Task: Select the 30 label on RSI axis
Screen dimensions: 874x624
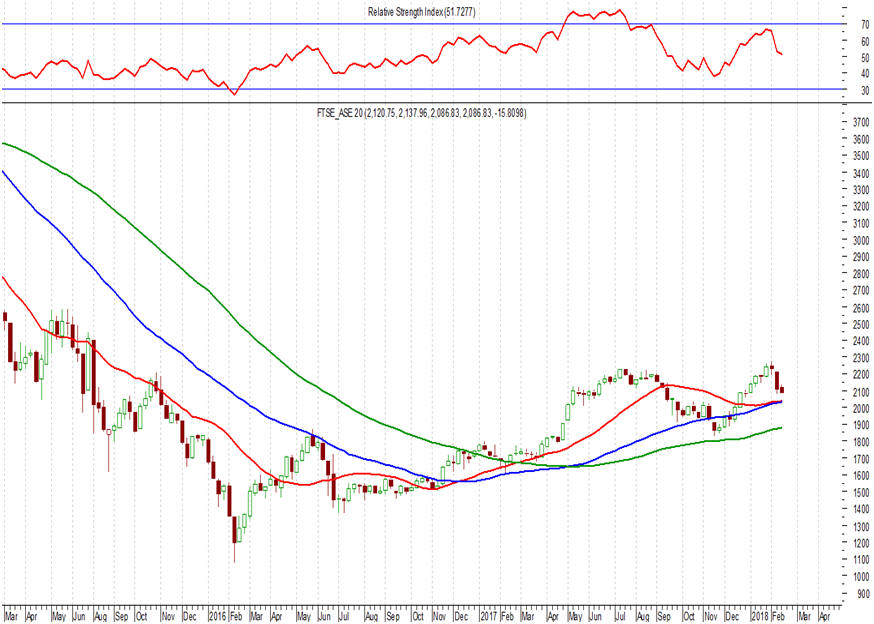Action: click(865, 90)
